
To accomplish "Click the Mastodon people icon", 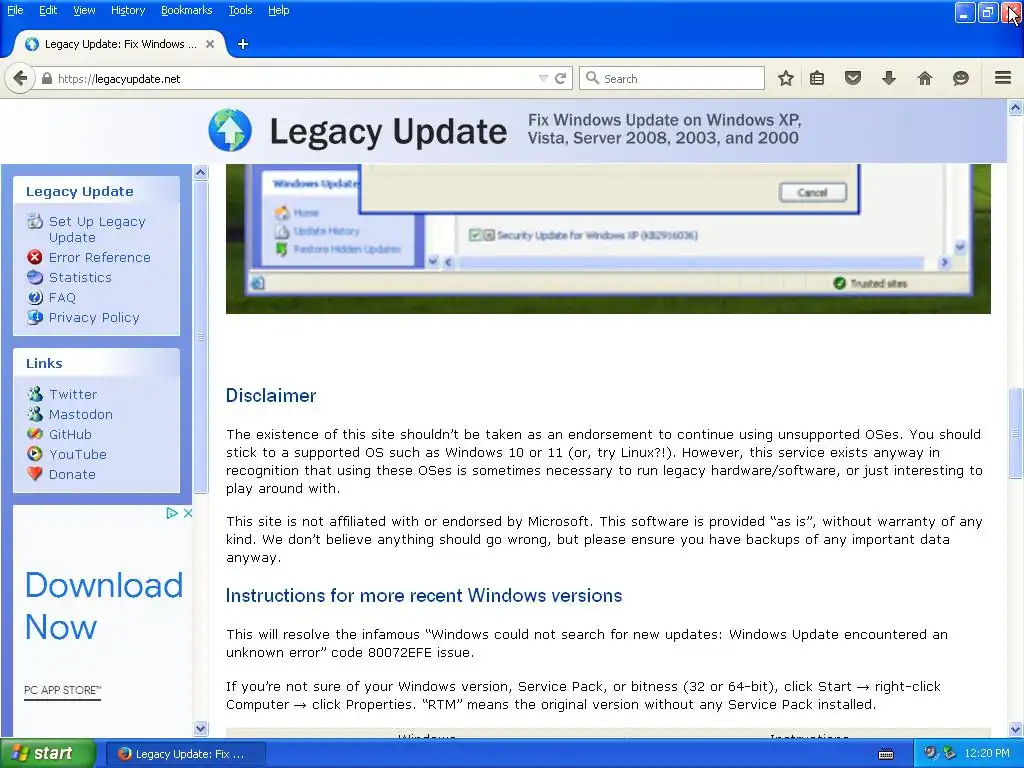I will pos(35,414).
